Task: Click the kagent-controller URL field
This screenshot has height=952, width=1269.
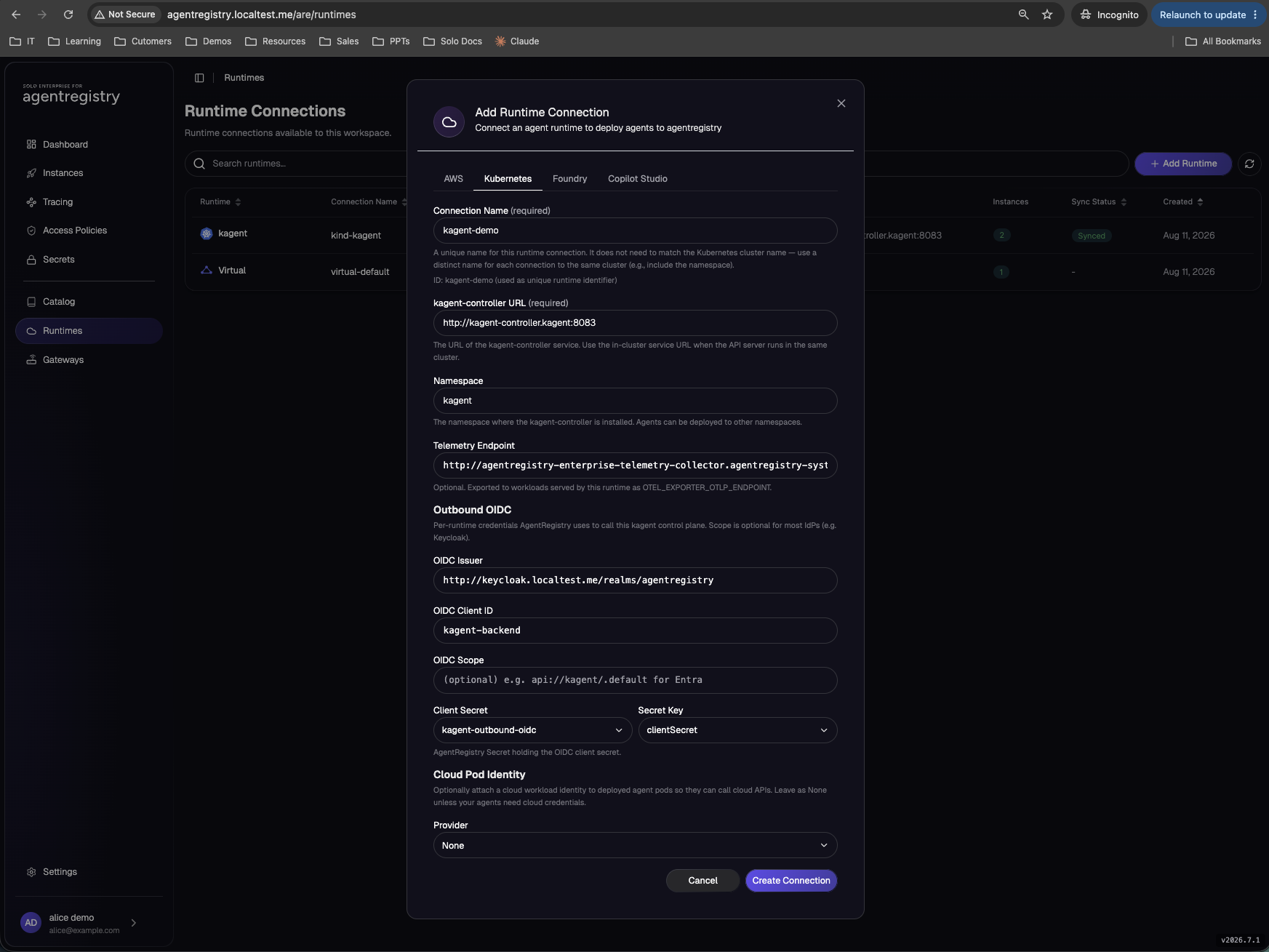Action: coord(635,323)
